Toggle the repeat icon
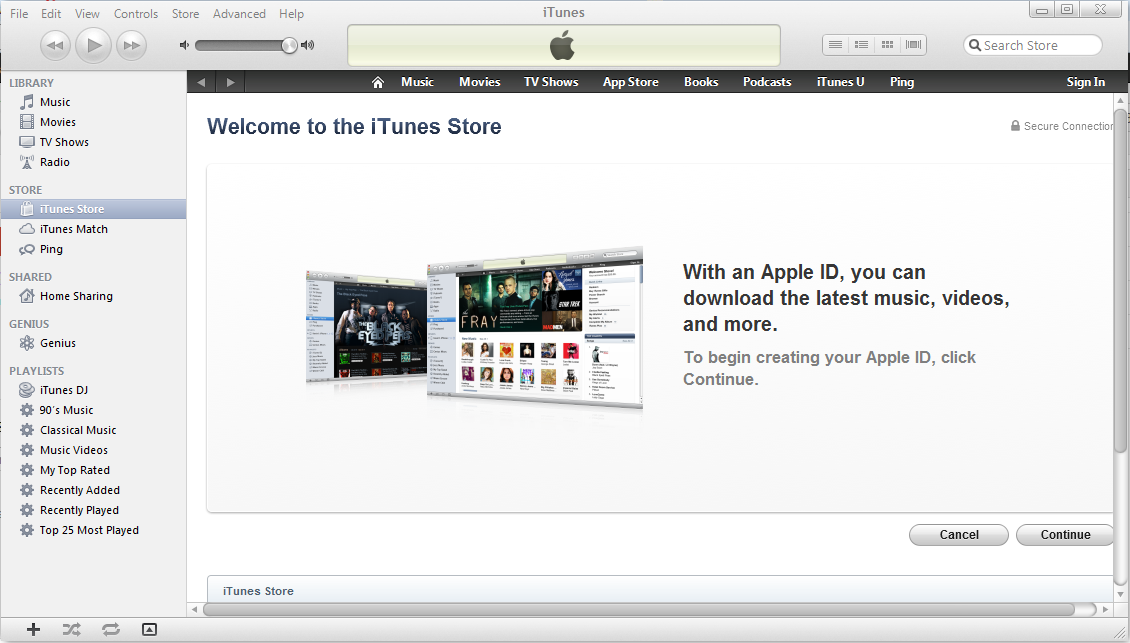The image size is (1130, 643). click(110, 629)
